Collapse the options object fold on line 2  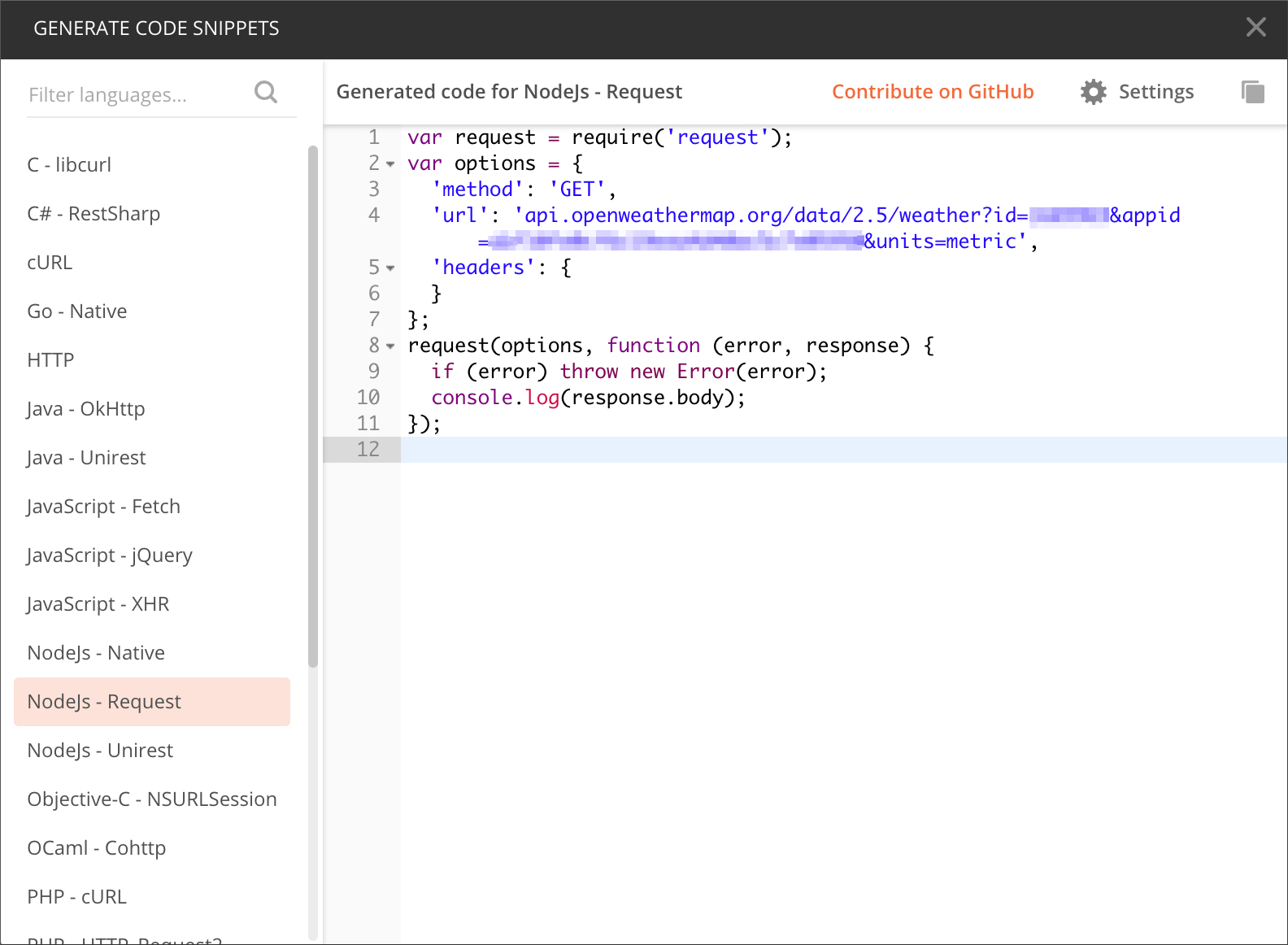point(390,164)
